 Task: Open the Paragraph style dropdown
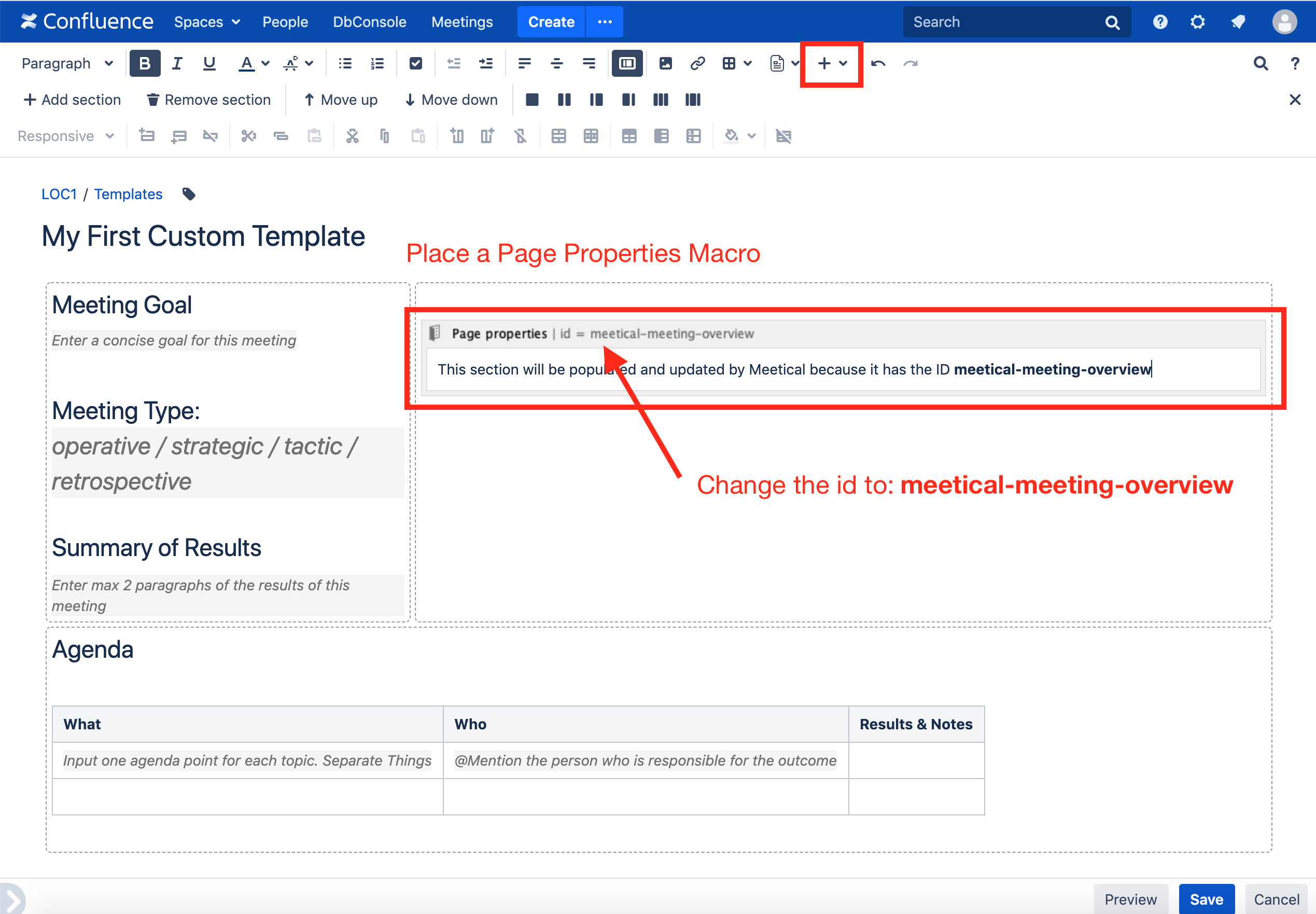pos(67,63)
